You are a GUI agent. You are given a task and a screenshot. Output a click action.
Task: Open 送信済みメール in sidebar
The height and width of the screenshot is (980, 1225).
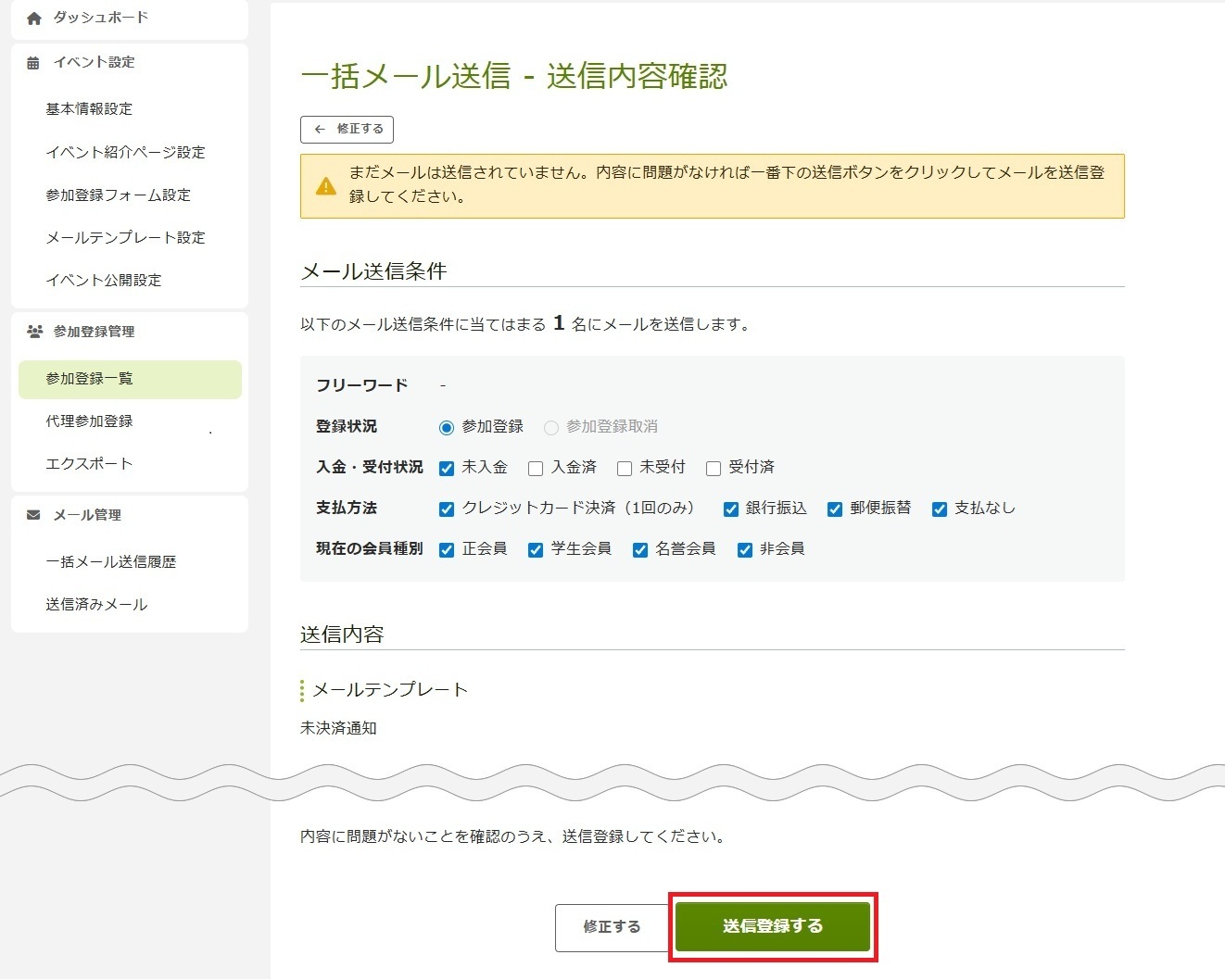[96, 605]
